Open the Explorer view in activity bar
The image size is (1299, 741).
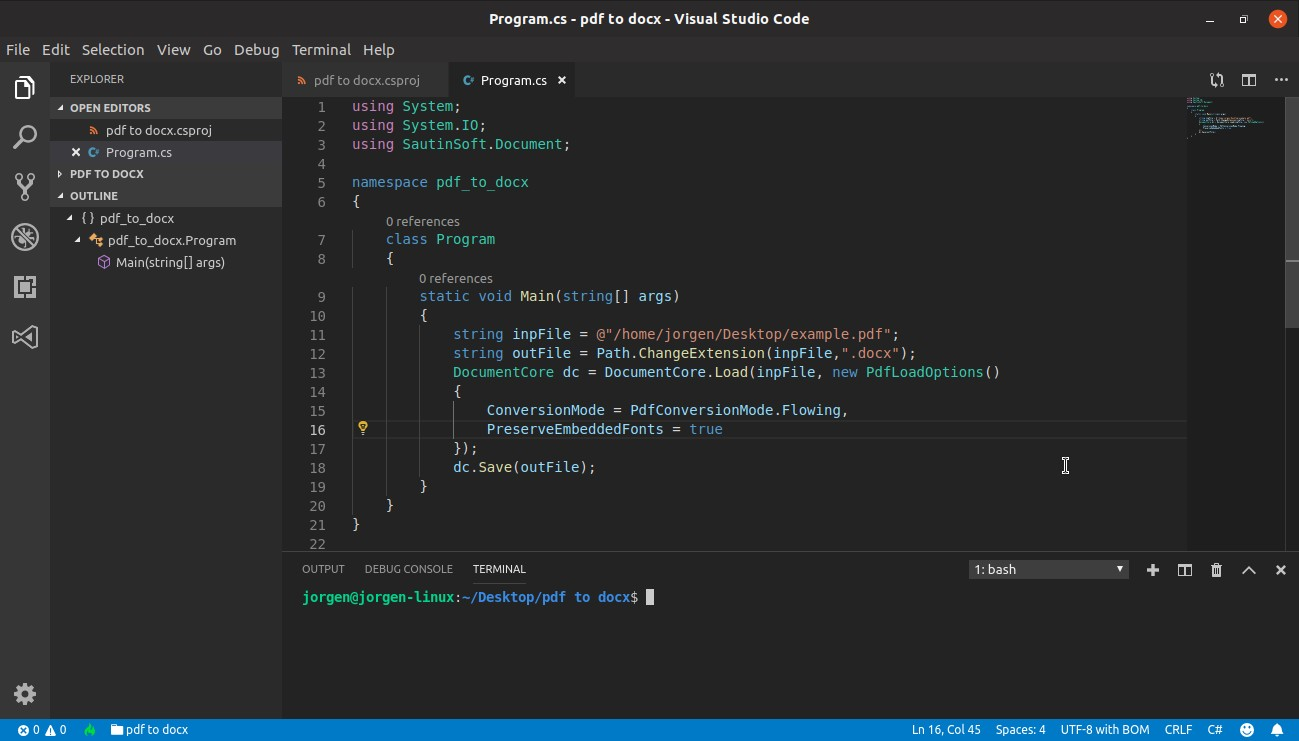pos(25,88)
